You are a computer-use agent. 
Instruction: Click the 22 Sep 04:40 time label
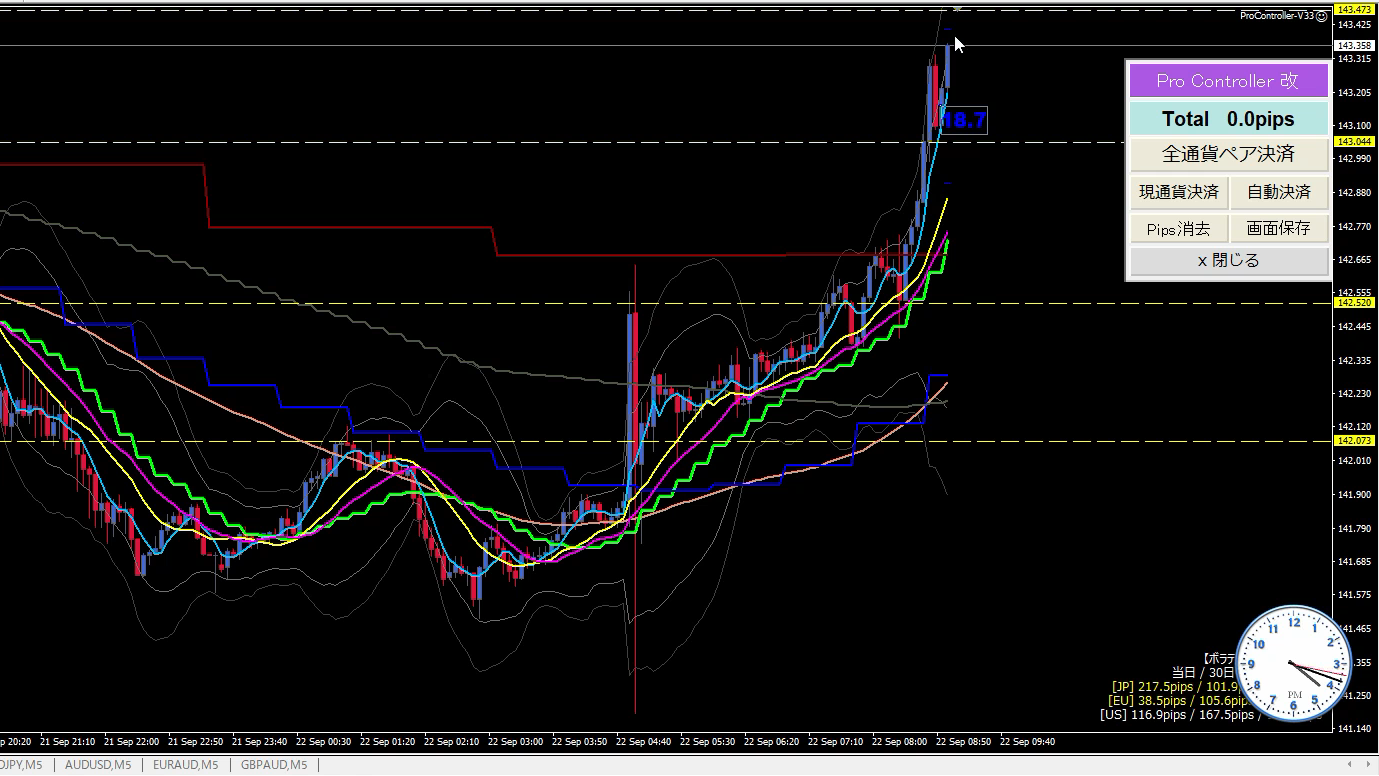(x=644, y=742)
